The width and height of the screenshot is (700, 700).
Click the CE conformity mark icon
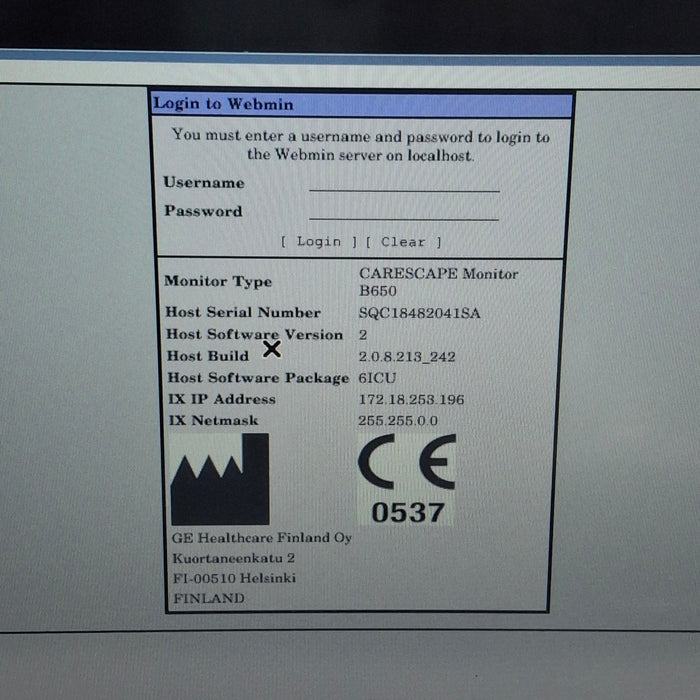406,463
